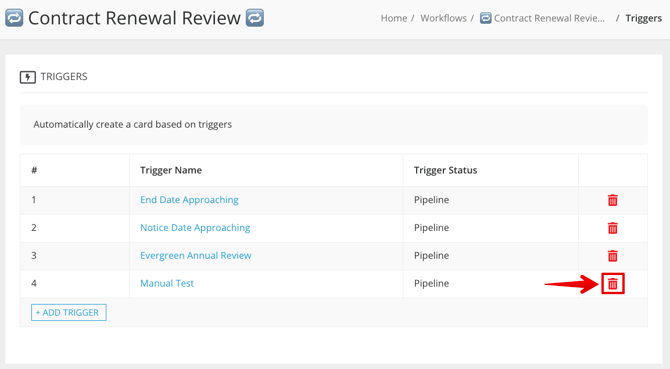Click the Trigger Name column header
The width and height of the screenshot is (670, 369).
coord(171,170)
